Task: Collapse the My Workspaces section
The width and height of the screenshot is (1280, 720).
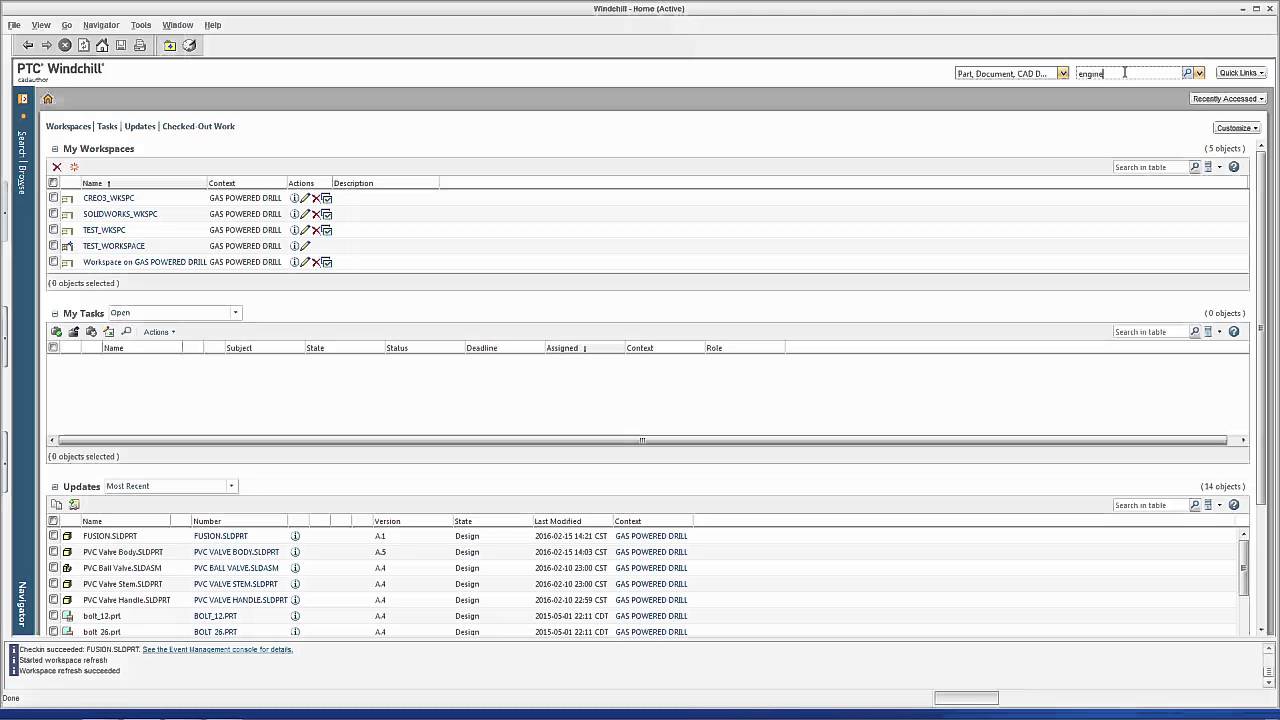Action: point(55,149)
